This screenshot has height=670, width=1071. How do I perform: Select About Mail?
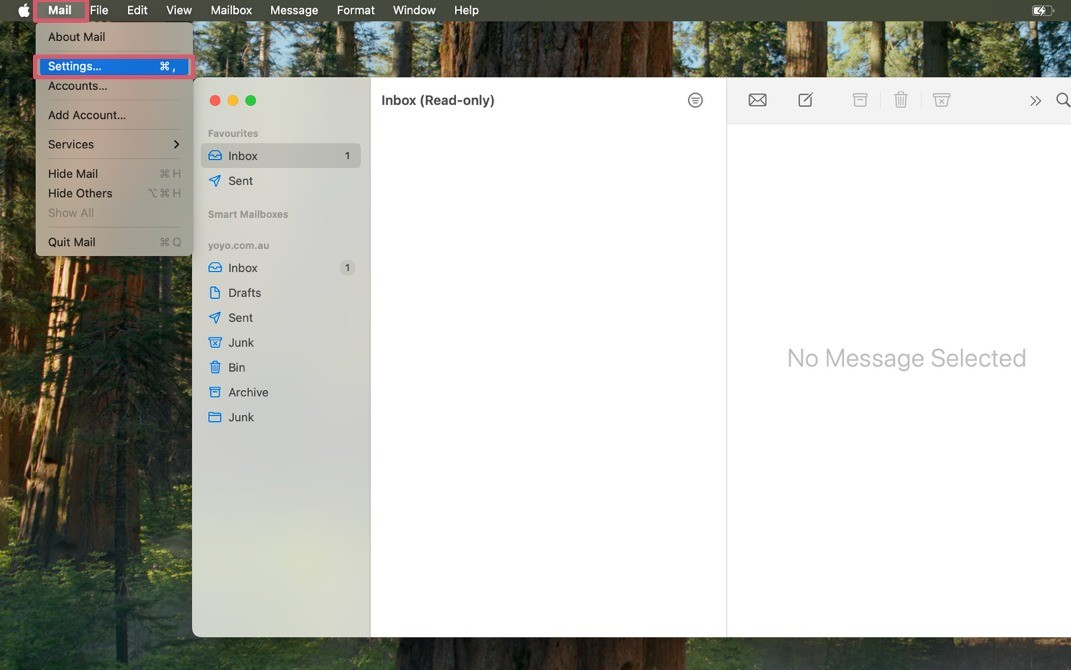114,37
